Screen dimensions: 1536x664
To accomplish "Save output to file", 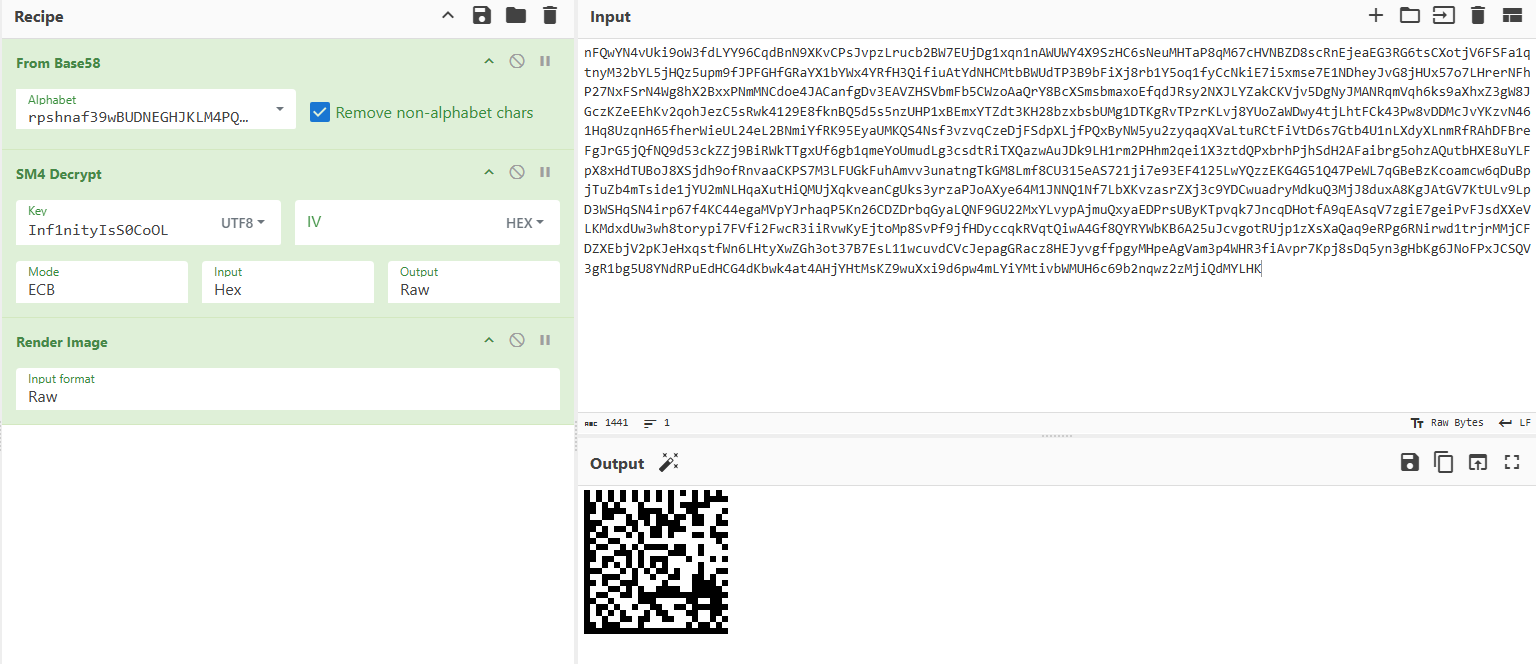I will point(1409,462).
